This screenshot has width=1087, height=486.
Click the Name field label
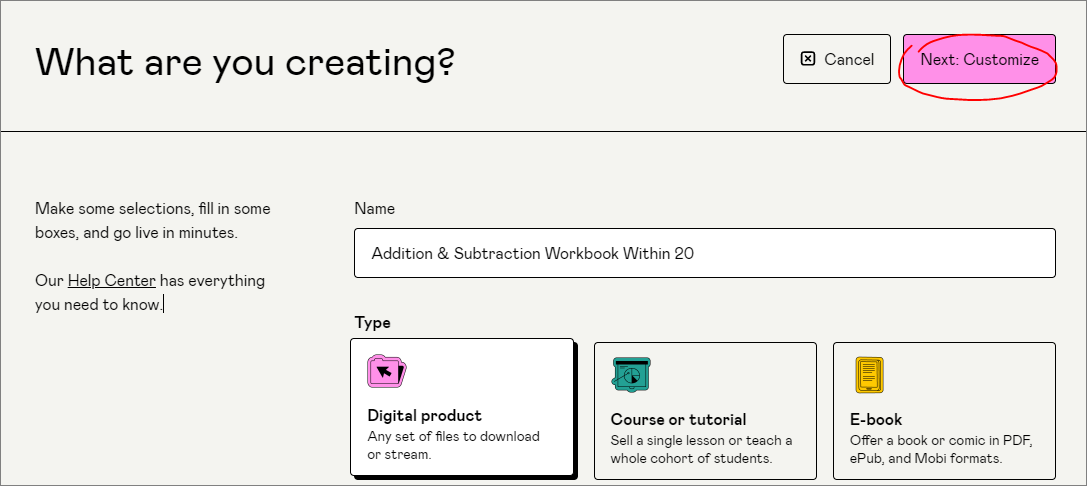click(374, 209)
